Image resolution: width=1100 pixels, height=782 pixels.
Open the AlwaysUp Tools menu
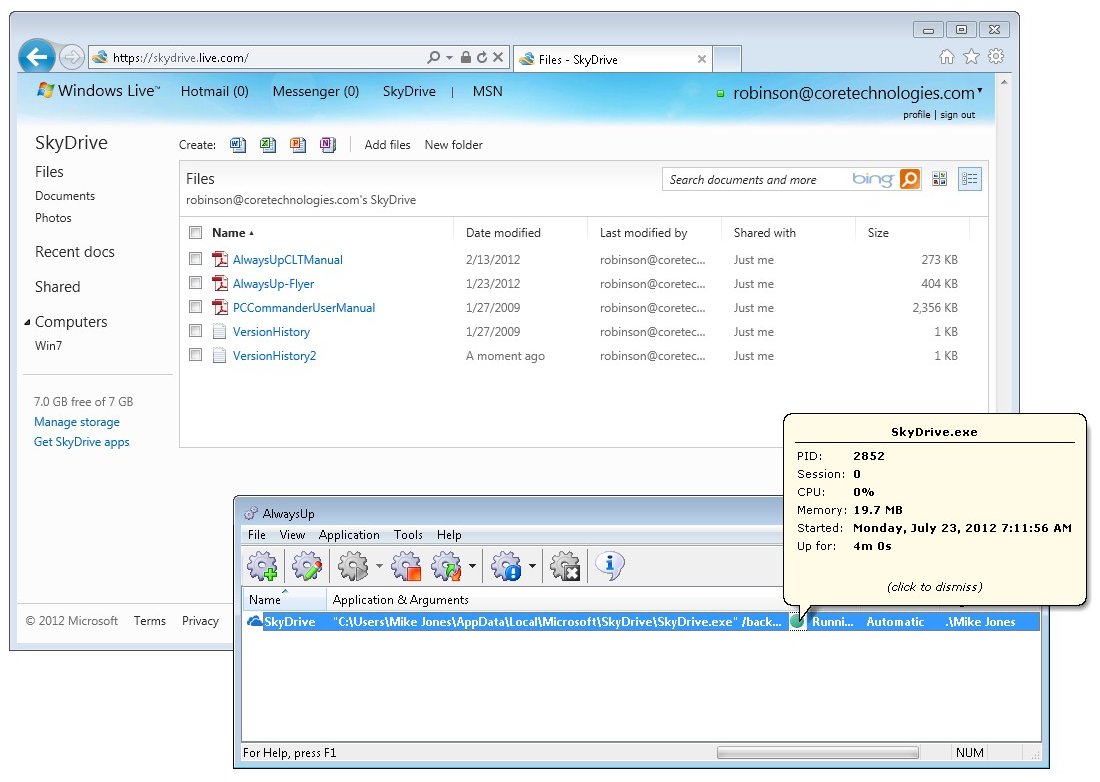[408, 534]
